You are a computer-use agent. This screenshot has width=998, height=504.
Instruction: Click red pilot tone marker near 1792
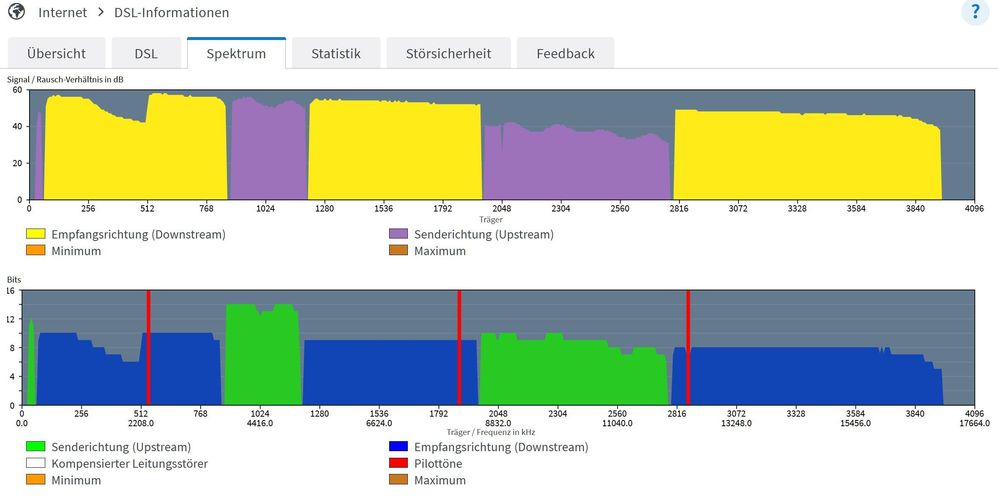[459, 347]
